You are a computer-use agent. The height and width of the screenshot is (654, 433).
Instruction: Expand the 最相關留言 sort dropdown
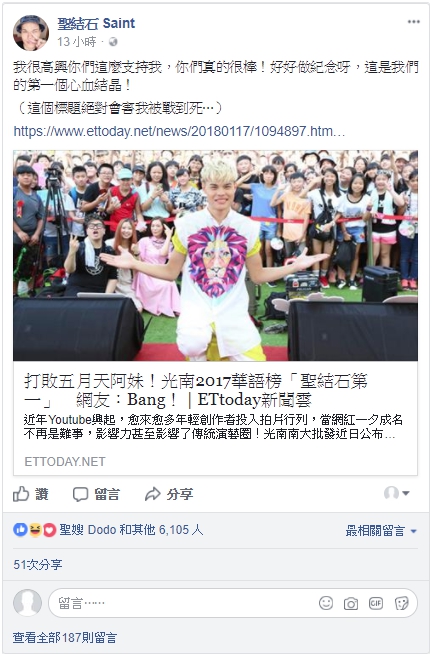(381, 531)
